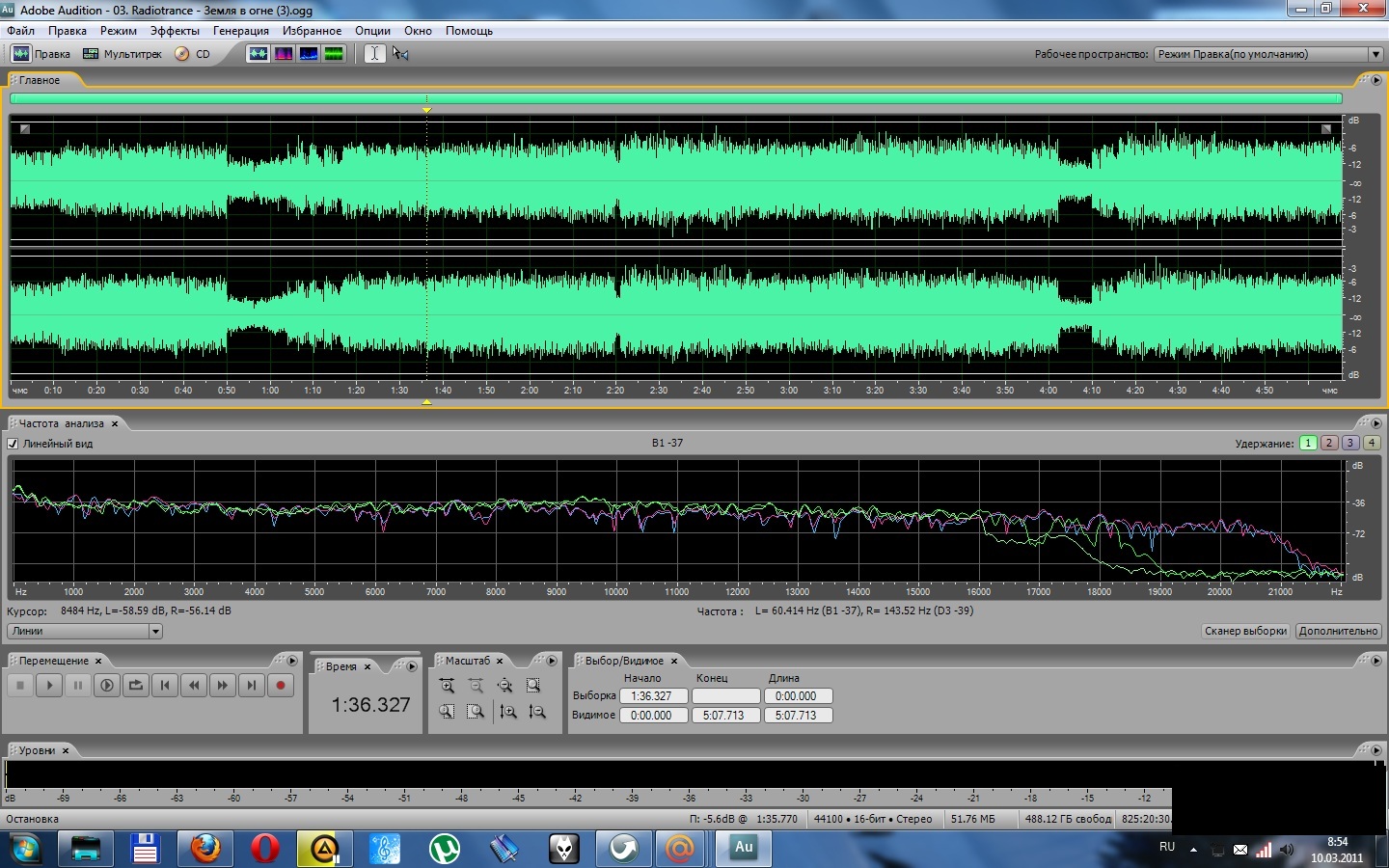1389x868 pixels.
Task: Open the Масштаб panel options menu
Action: (x=552, y=661)
